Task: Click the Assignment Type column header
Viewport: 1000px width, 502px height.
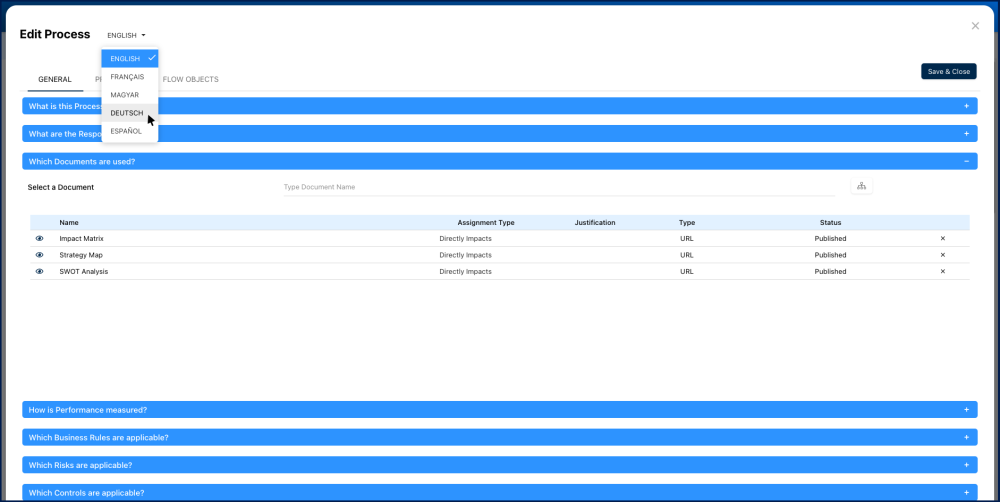Action: pos(486,223)
